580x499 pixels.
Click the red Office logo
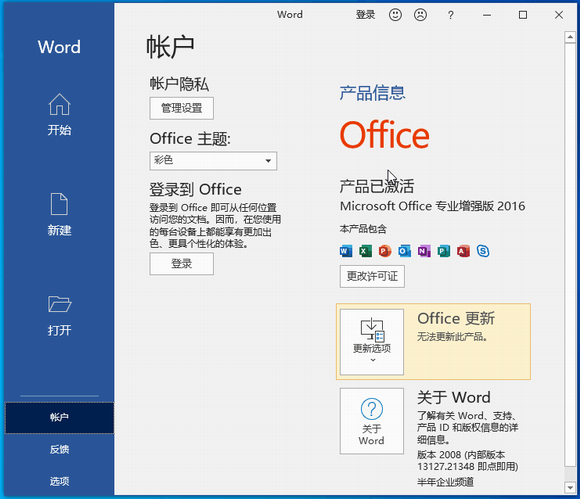[x=385, y=135]
